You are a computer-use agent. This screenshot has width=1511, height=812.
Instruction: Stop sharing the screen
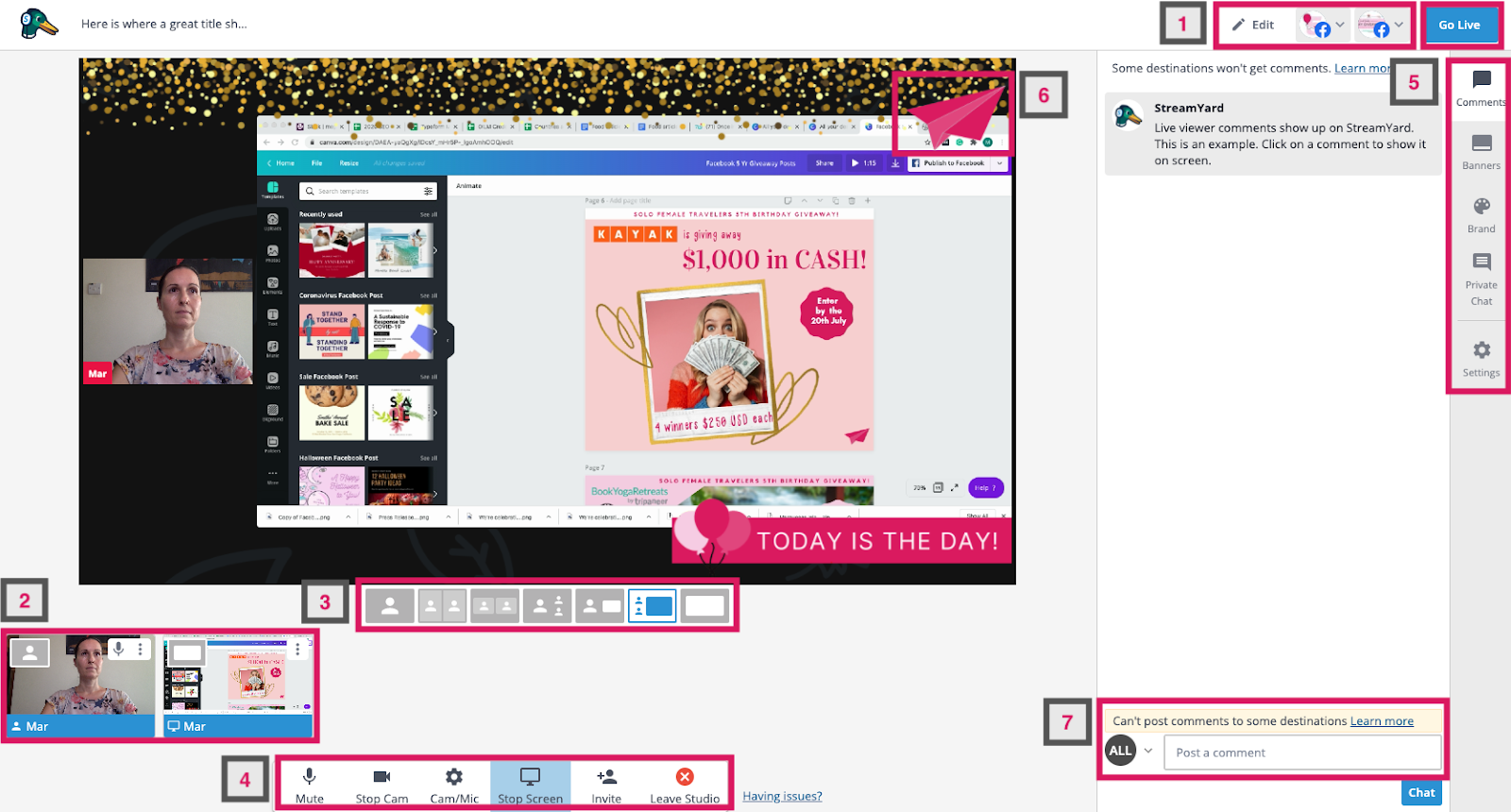tap(530, 785)
